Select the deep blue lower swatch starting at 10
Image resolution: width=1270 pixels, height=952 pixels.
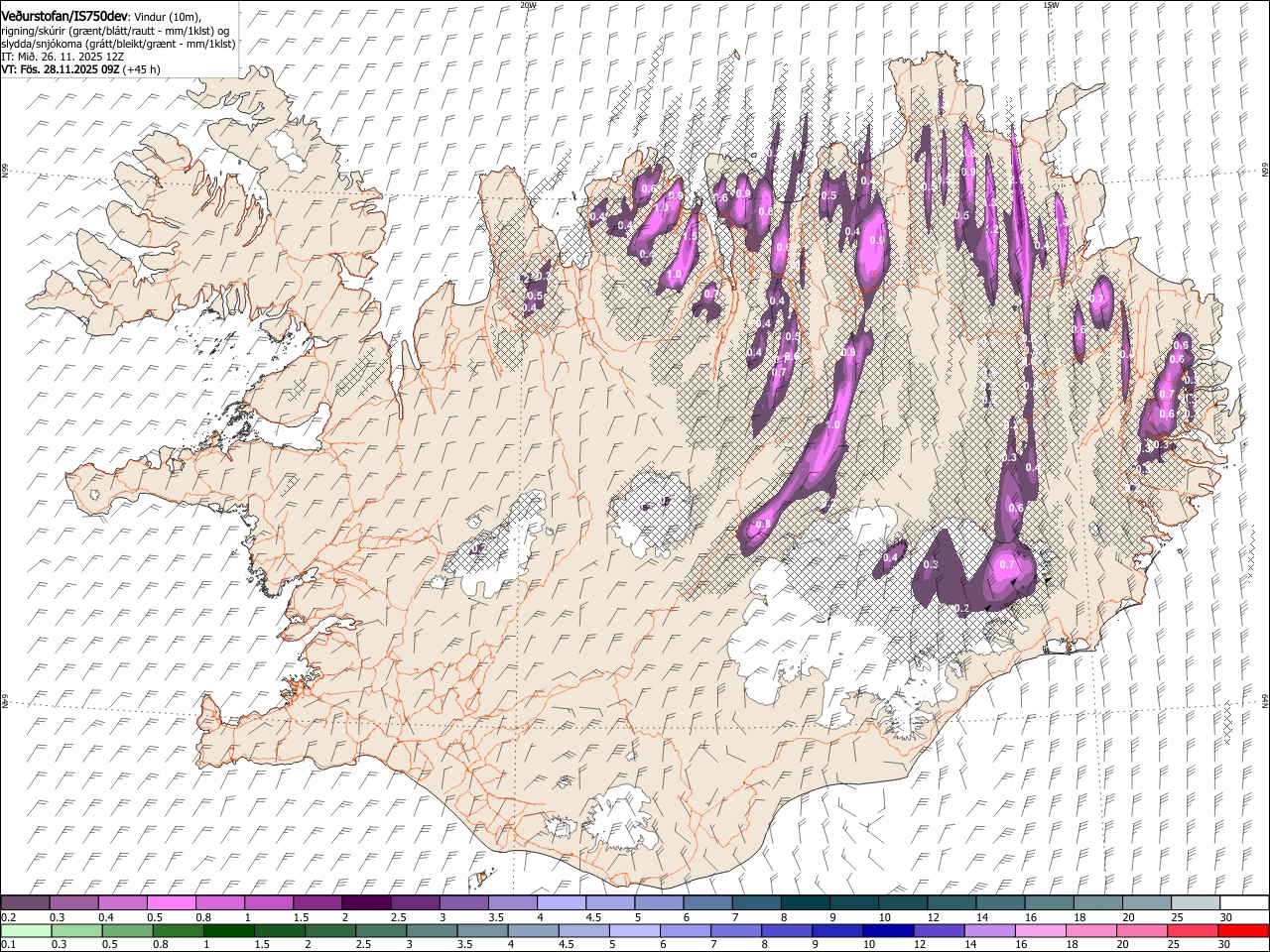point(887,930)
